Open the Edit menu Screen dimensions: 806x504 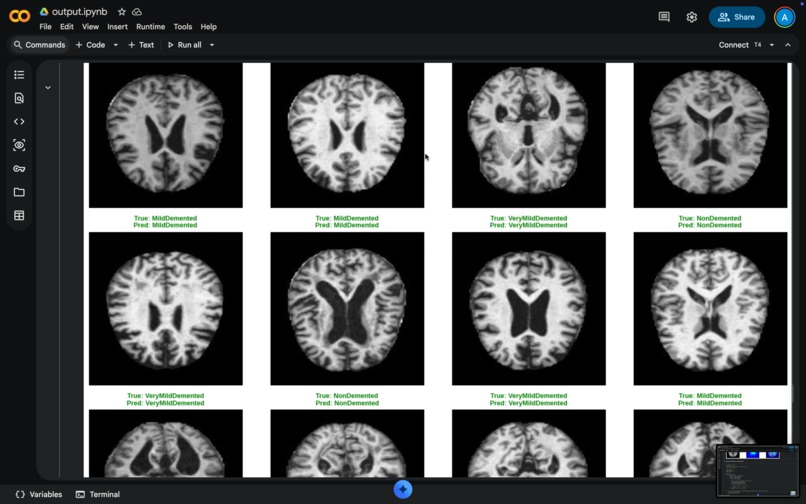67,27
